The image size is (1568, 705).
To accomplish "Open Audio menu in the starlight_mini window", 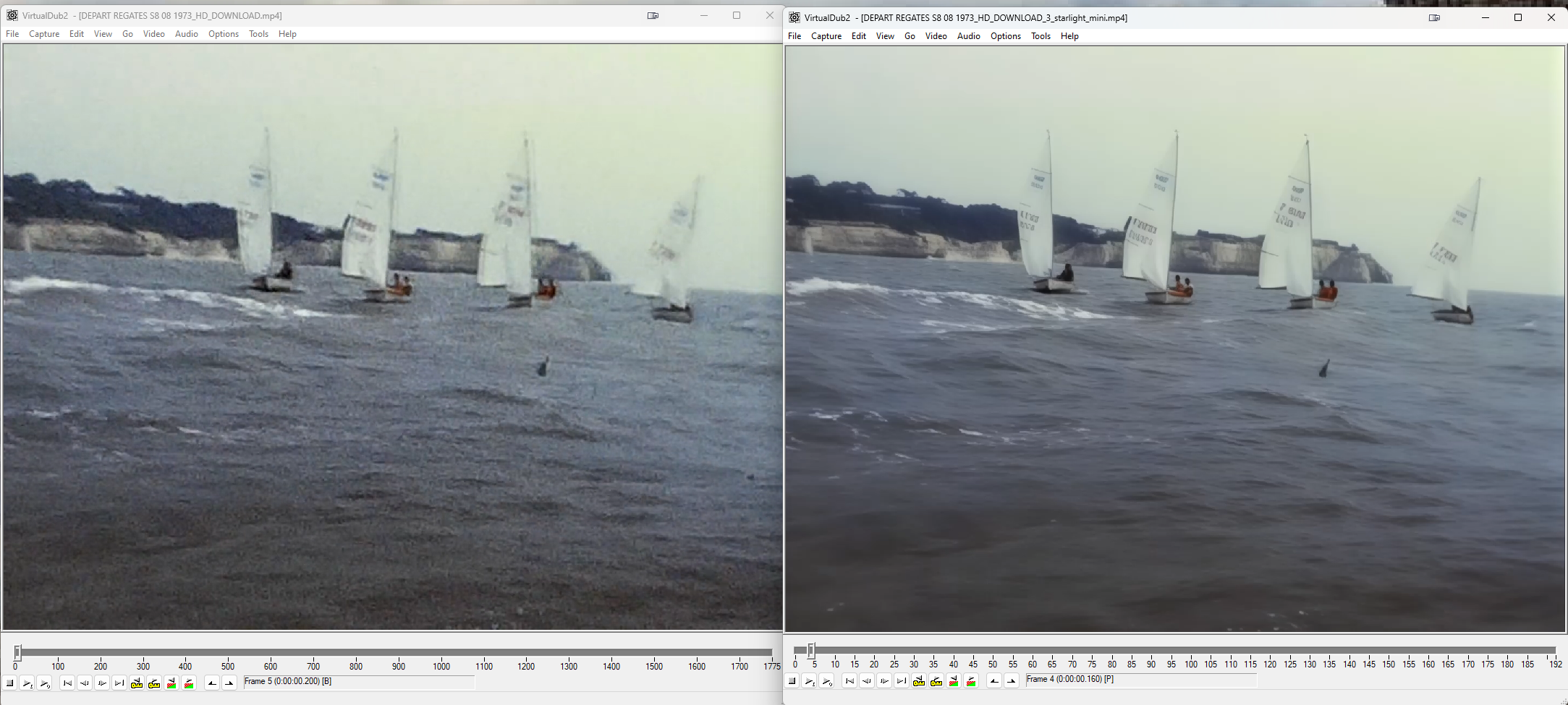I will 968,36.
